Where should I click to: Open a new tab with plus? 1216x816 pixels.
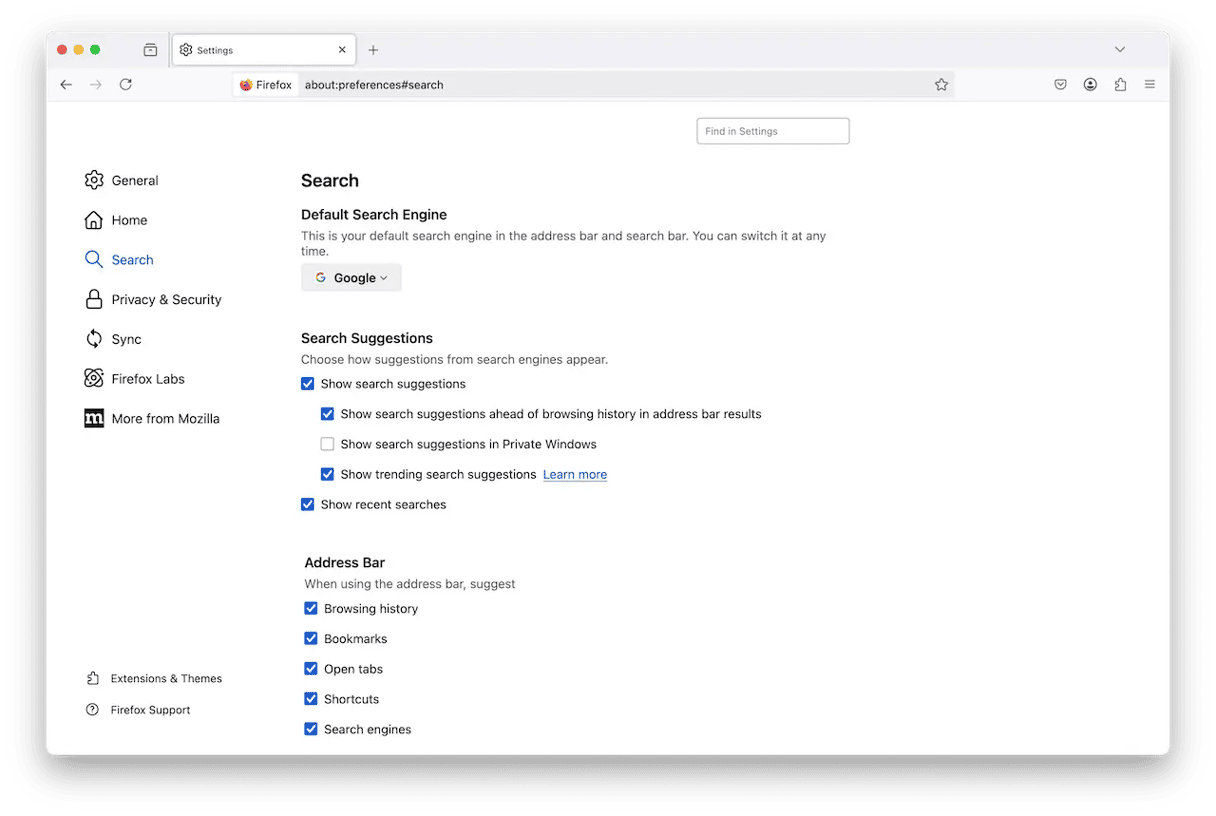pyautogui.click(x=373, y=50)
